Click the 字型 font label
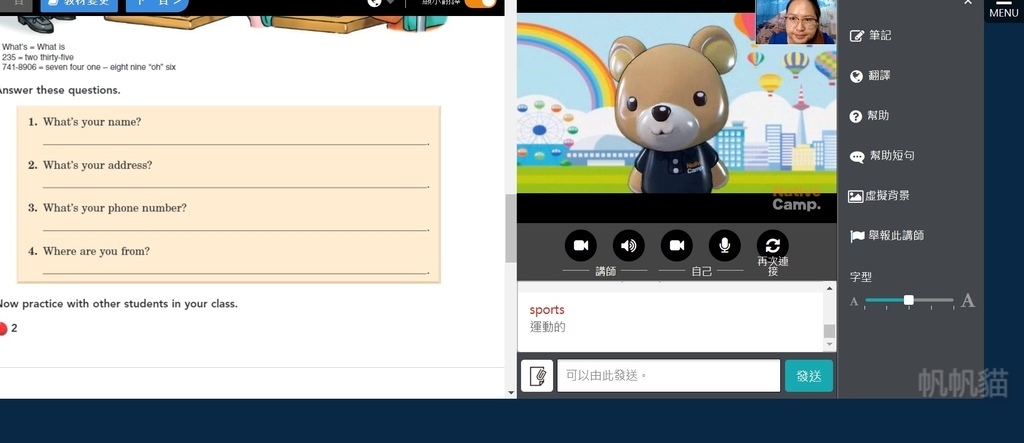The height and width of the screenshot is (443, 1024). [861, 277]
